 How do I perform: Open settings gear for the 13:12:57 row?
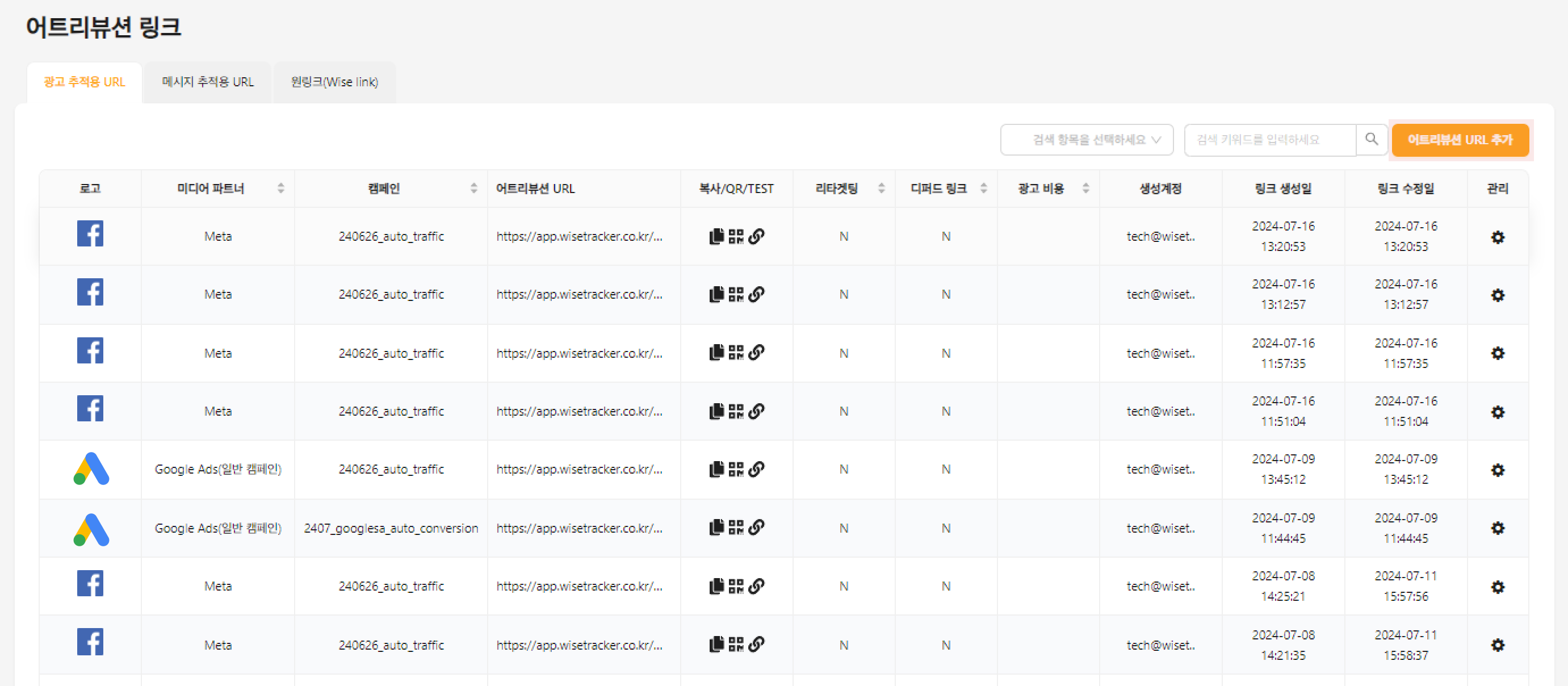[x=1498, y=295]
